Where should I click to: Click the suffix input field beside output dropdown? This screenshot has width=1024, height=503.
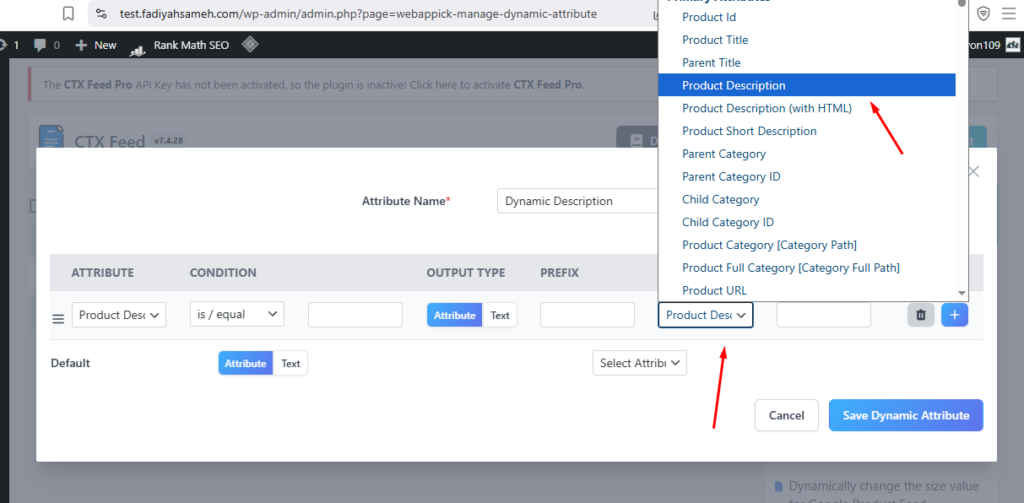click(824, 315)
